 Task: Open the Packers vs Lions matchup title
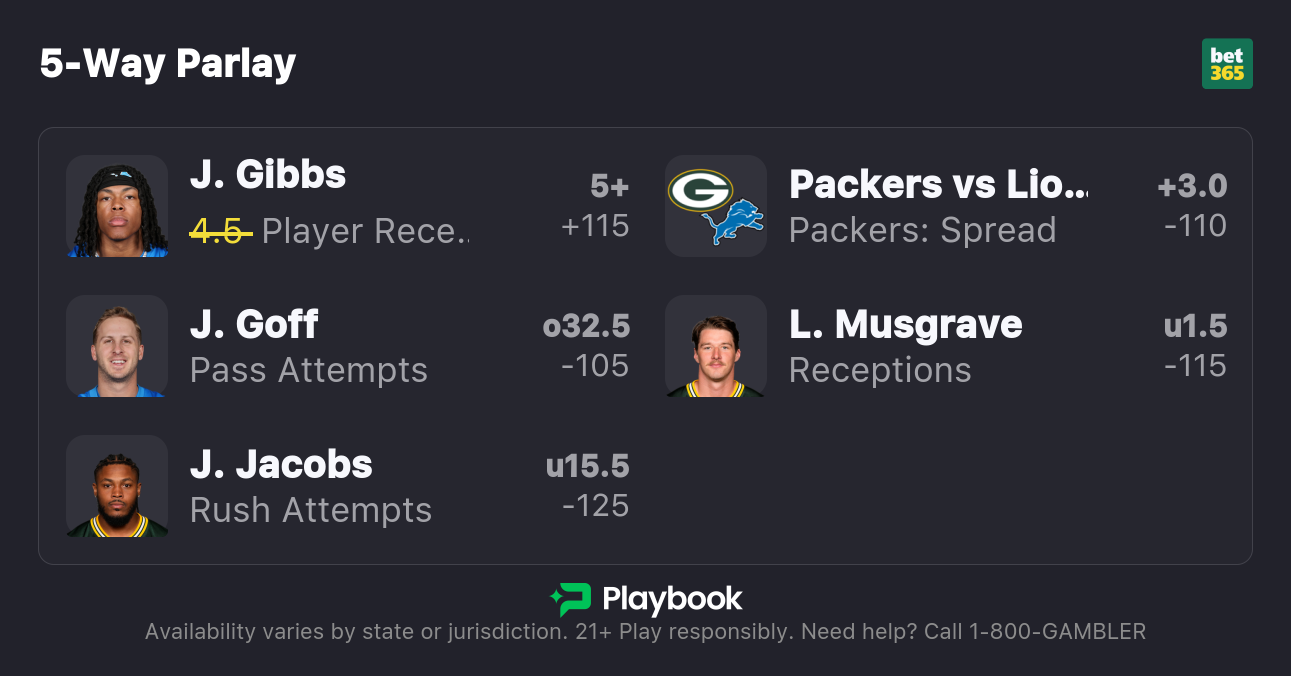pos(937,185)
